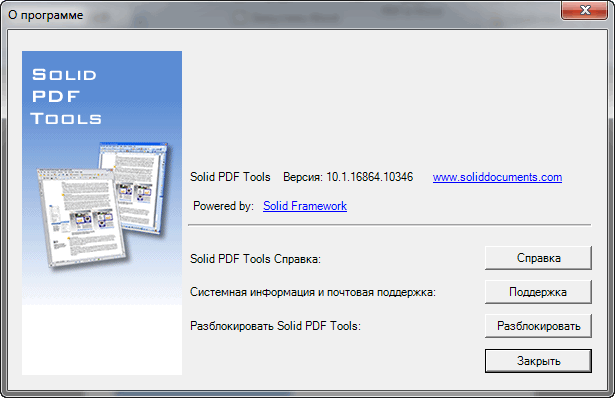Image resolution: width=615 pixels, height=398 pixels.
Task: Click the Разблокировать unlock button
Action: coord(538,326)
